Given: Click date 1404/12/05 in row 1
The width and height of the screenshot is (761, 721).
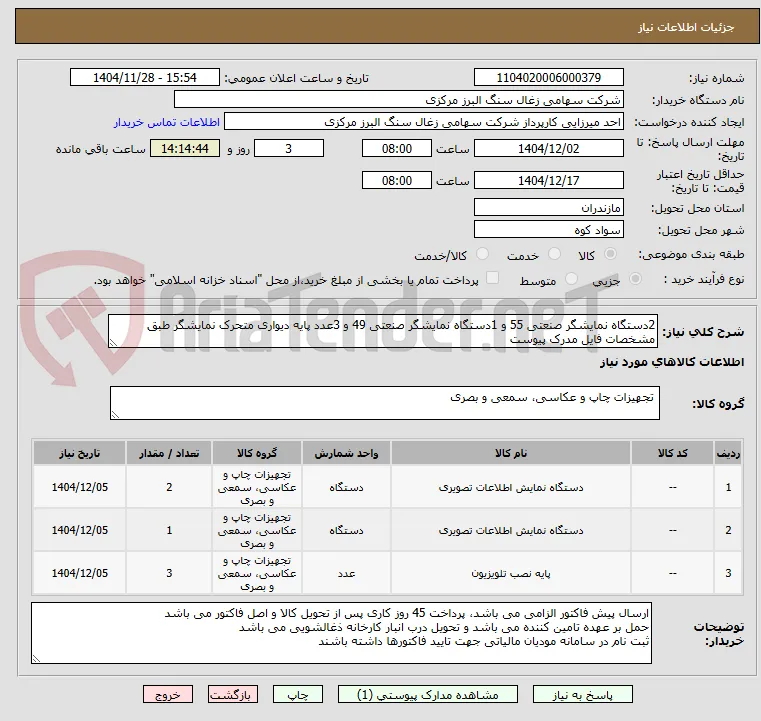Looking at the screenshot, I should tap(80, 487).
